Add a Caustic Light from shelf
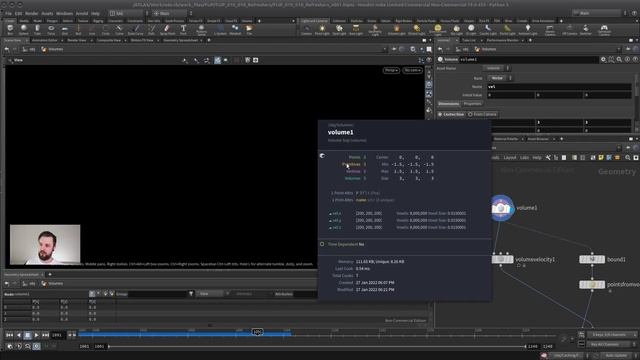The height and width of the screenshot is (360, 640). pos(488,29)
